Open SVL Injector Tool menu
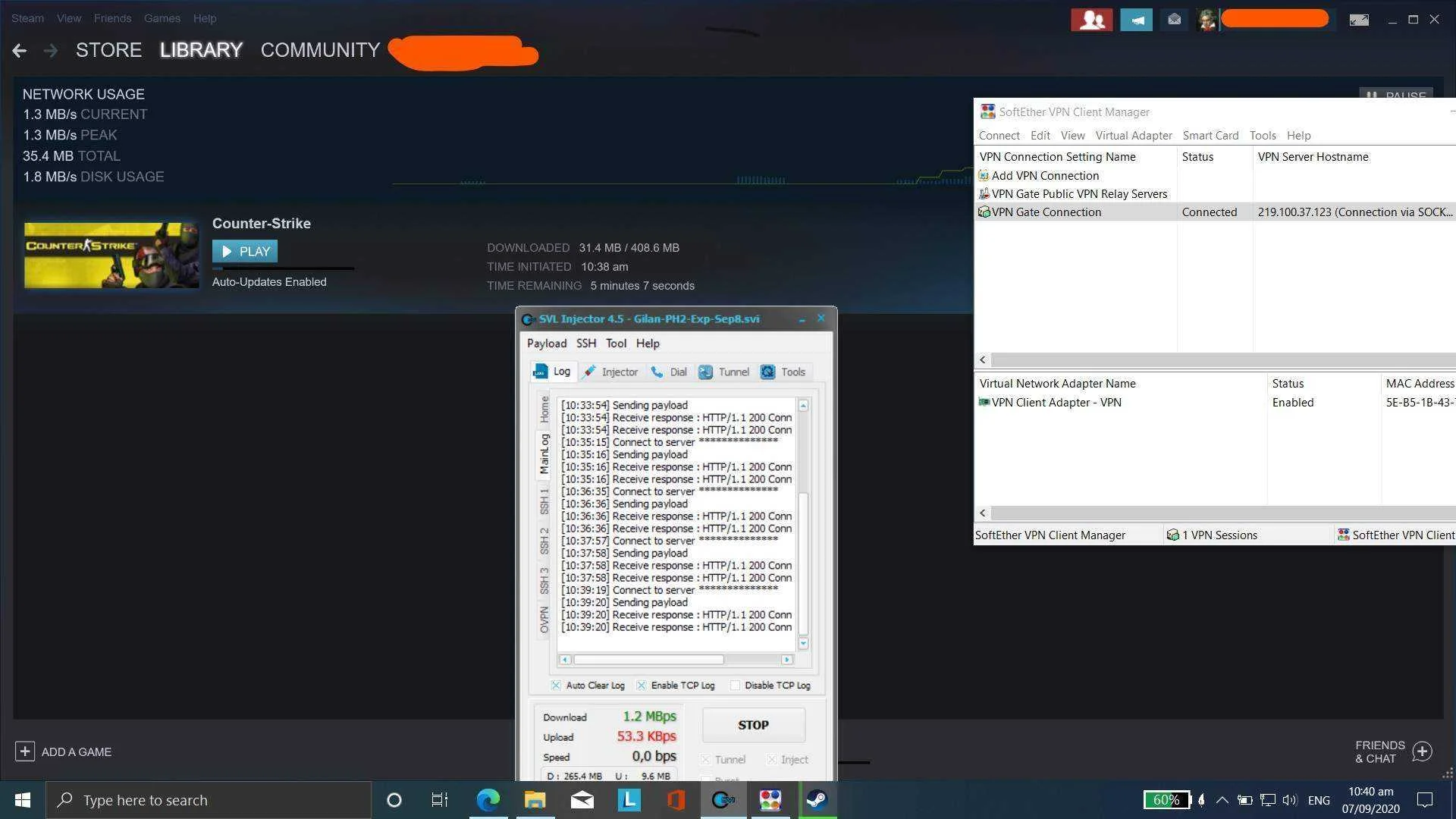 pos(616,344)
